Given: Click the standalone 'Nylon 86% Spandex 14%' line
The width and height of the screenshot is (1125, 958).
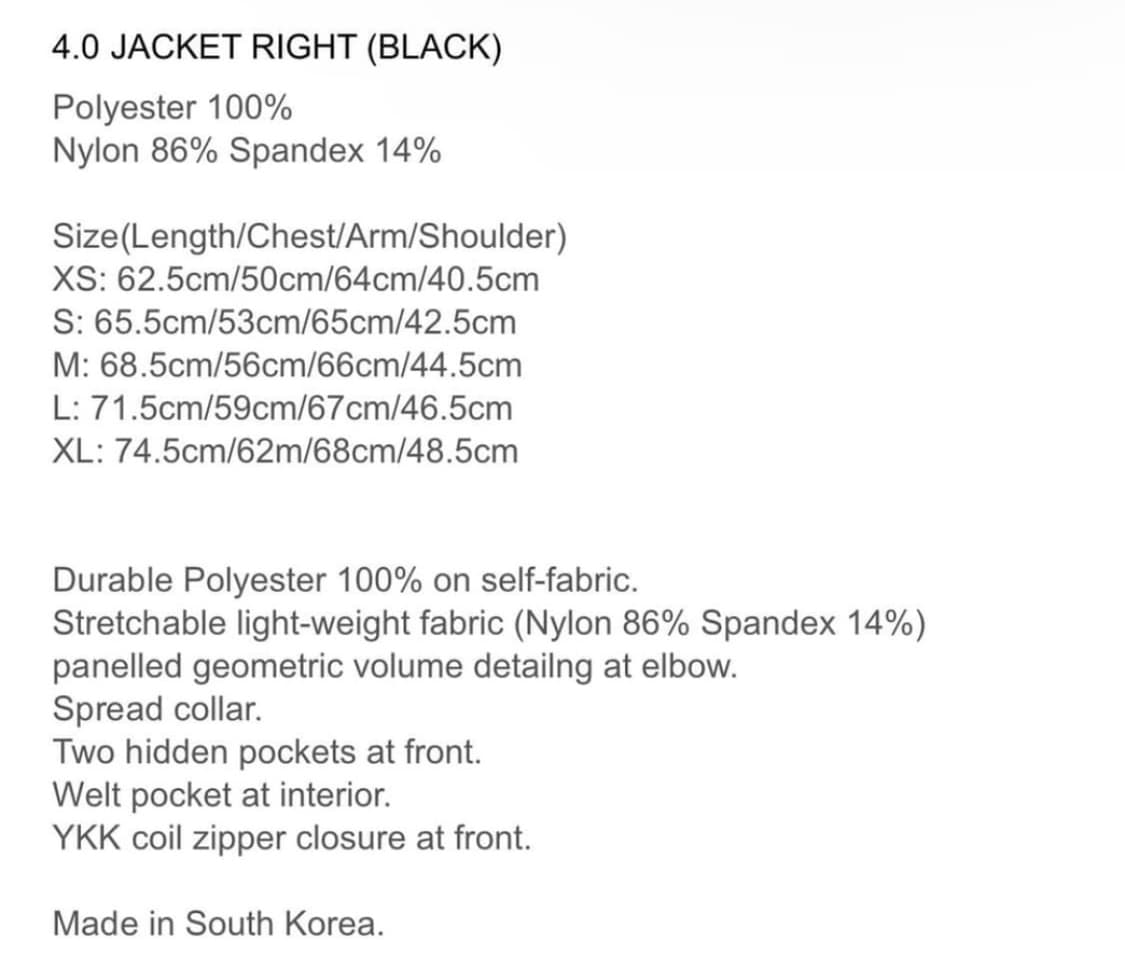Looking at the screenshot, I should tap(246, 151).
